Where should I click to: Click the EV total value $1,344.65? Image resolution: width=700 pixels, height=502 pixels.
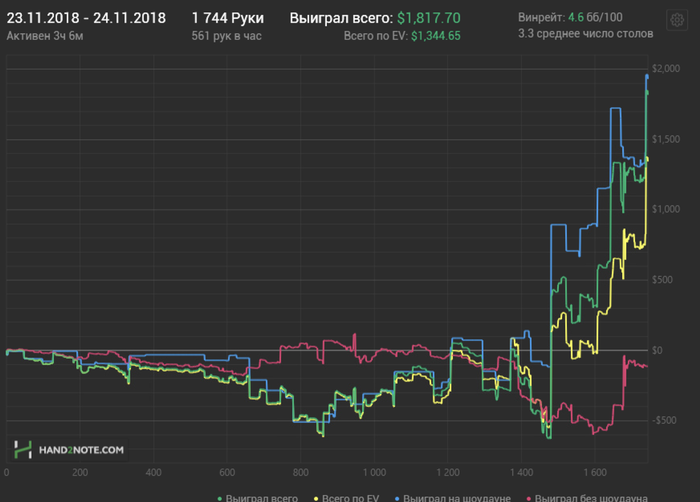pos(436,36)
